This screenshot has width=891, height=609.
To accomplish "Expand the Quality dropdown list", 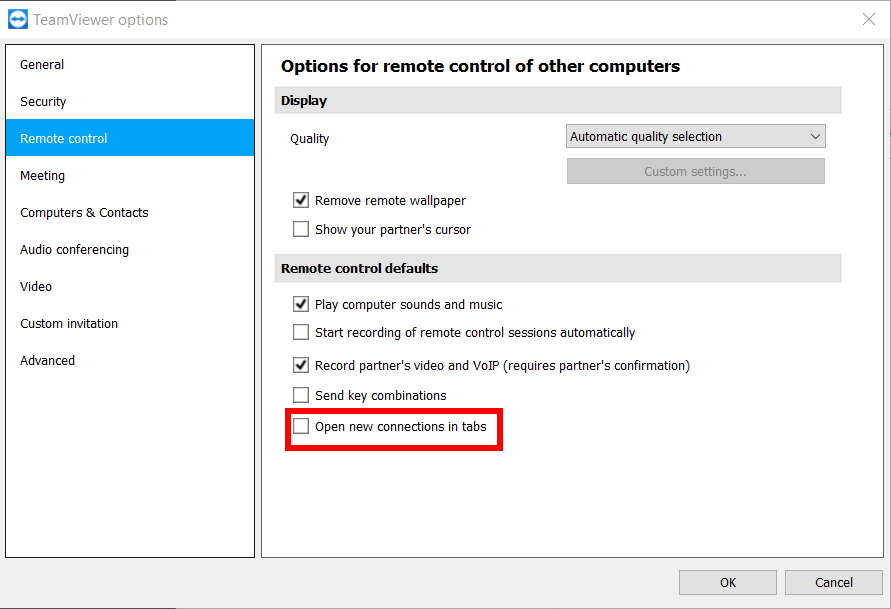I will [696, 136].
